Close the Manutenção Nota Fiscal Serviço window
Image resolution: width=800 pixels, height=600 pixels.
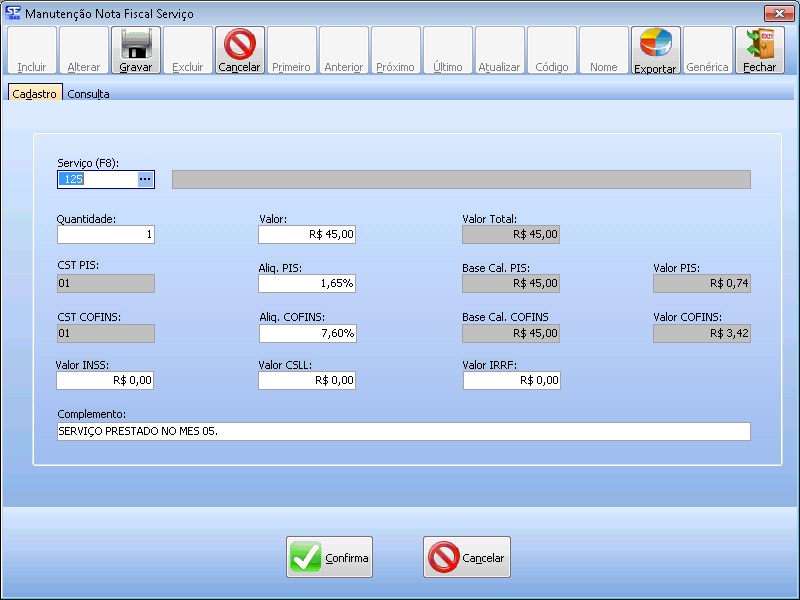coord(778,13)
